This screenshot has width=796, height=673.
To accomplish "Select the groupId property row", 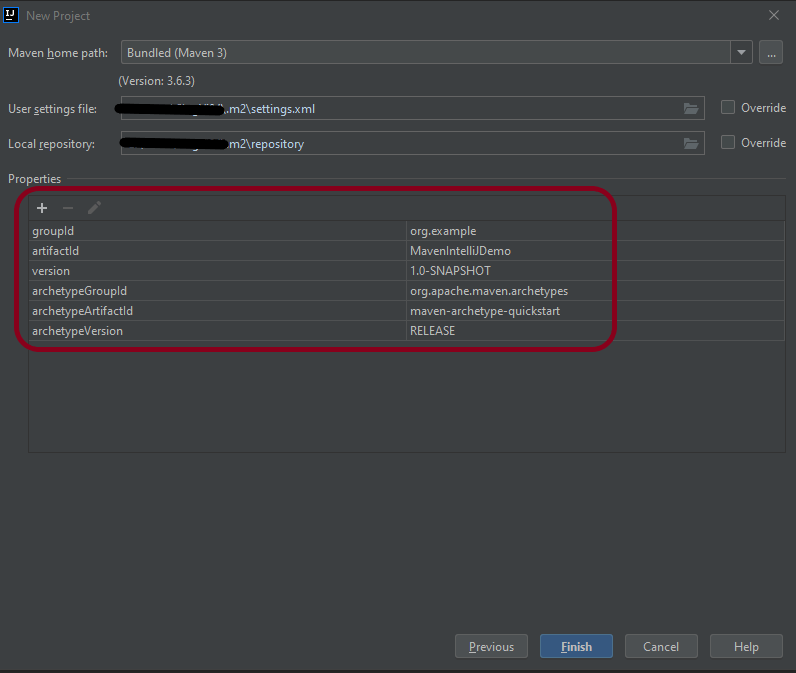I will 217,231.
